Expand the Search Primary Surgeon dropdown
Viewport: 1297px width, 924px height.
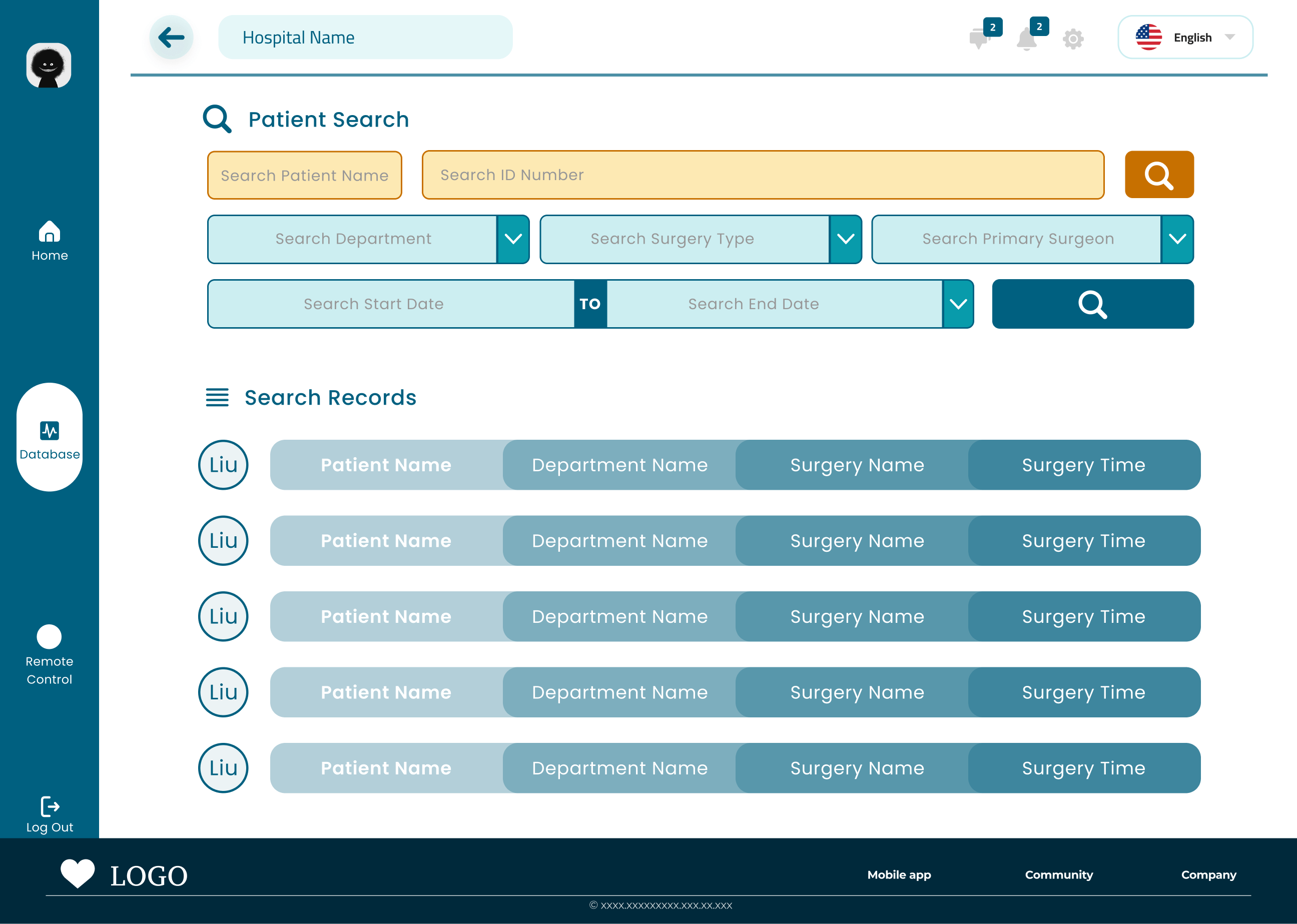coord(1177,239)
